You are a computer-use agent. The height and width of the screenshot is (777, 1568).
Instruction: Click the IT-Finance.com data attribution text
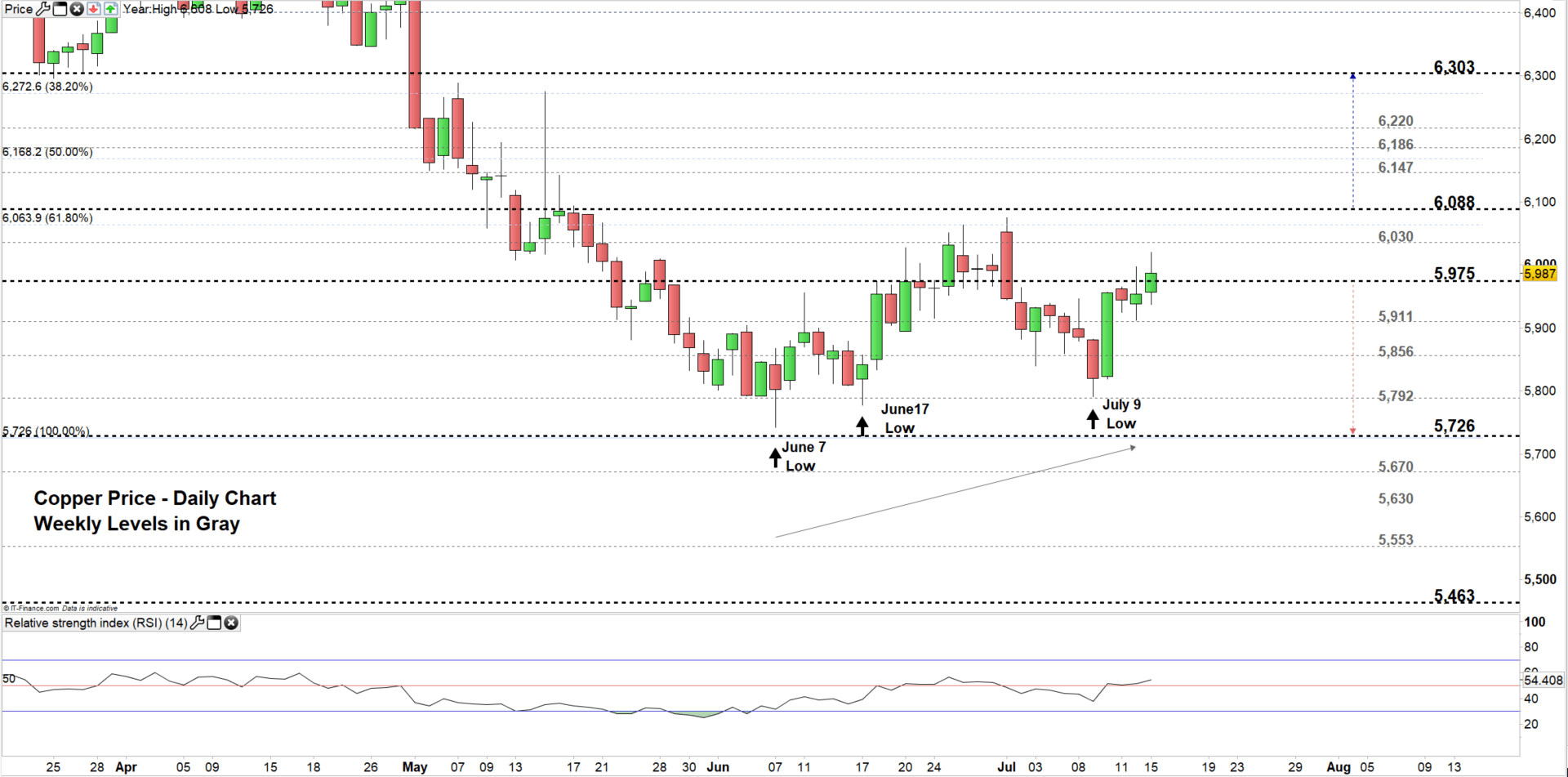60,609
